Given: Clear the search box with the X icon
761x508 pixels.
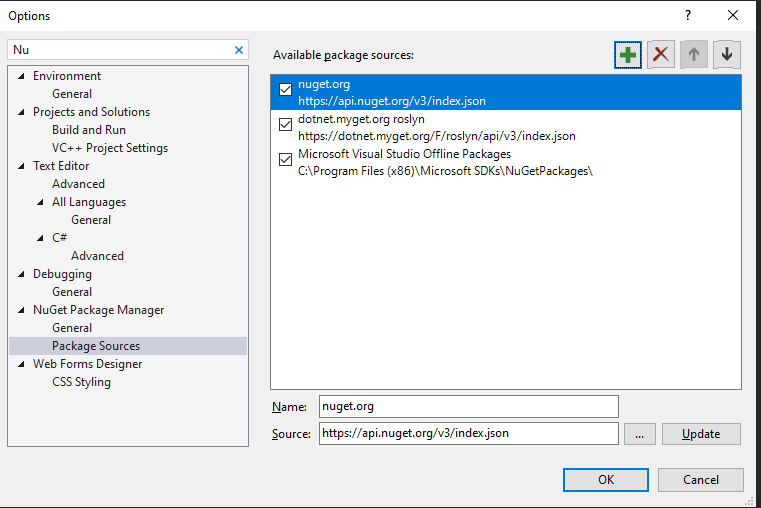Looking at the screenshot, I should (x=239, y=50).
